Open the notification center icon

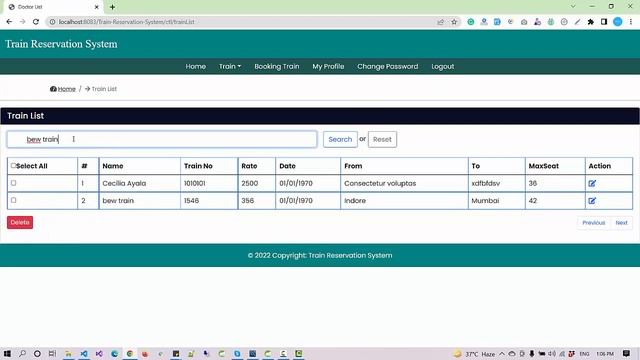click(x=626, y=353)
